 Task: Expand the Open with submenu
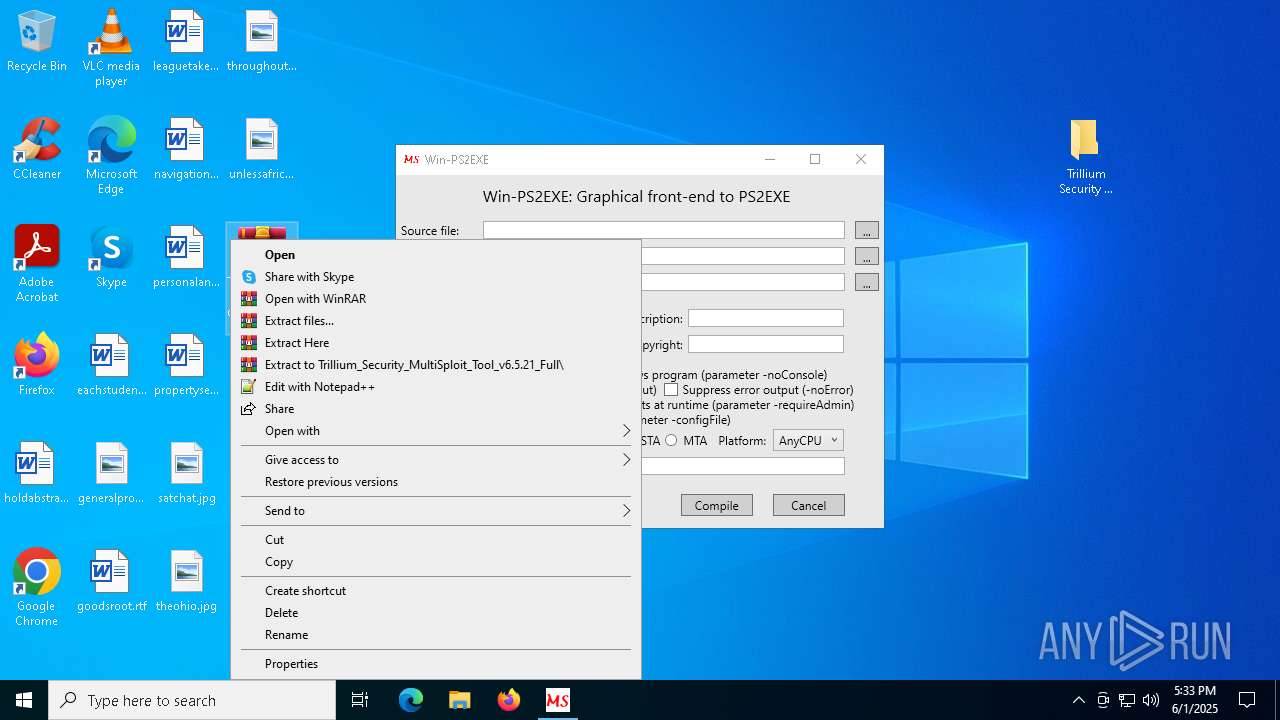point(436,431)
